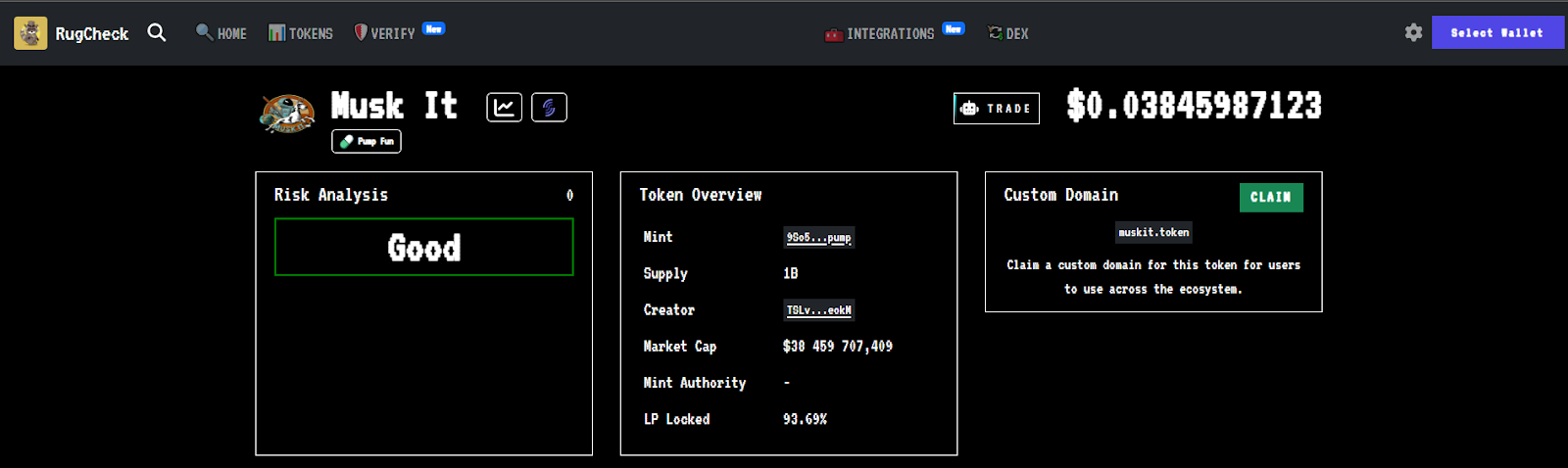Click the Token Overview heading

point(701,195)
